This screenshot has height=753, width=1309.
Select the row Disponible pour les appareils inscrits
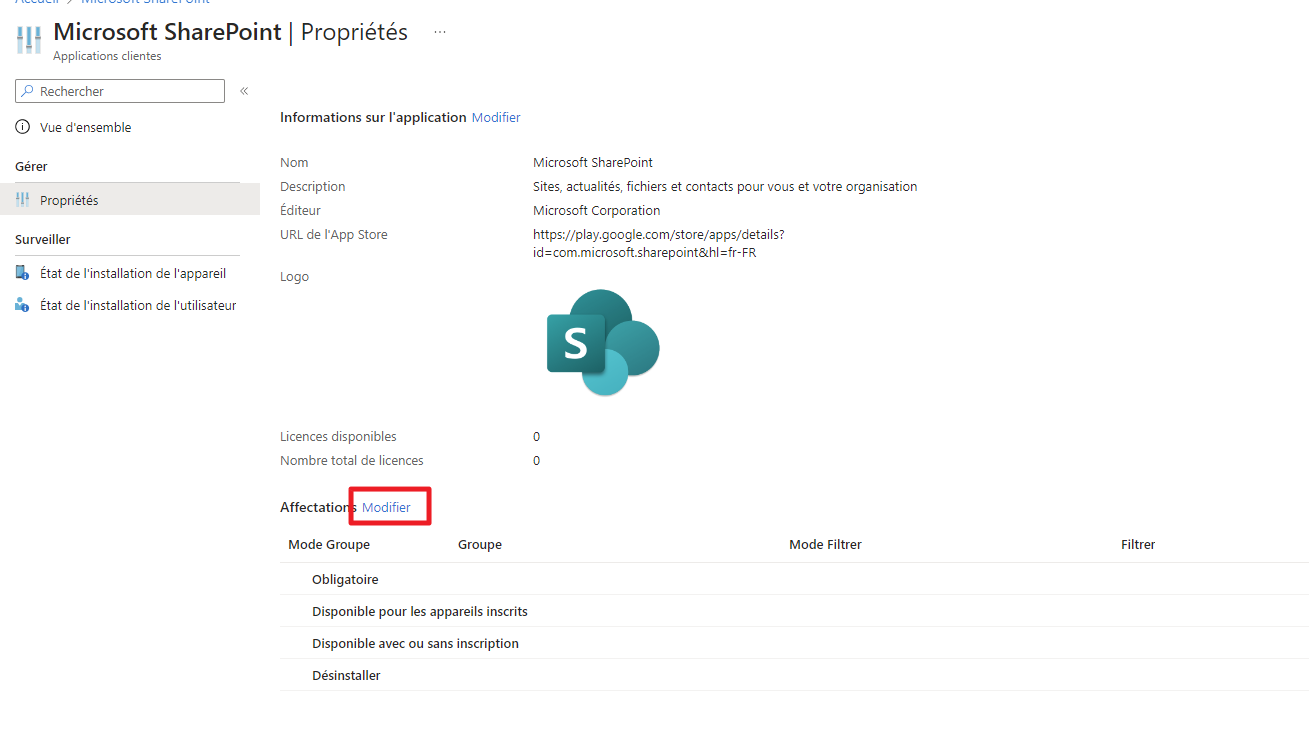794,611
